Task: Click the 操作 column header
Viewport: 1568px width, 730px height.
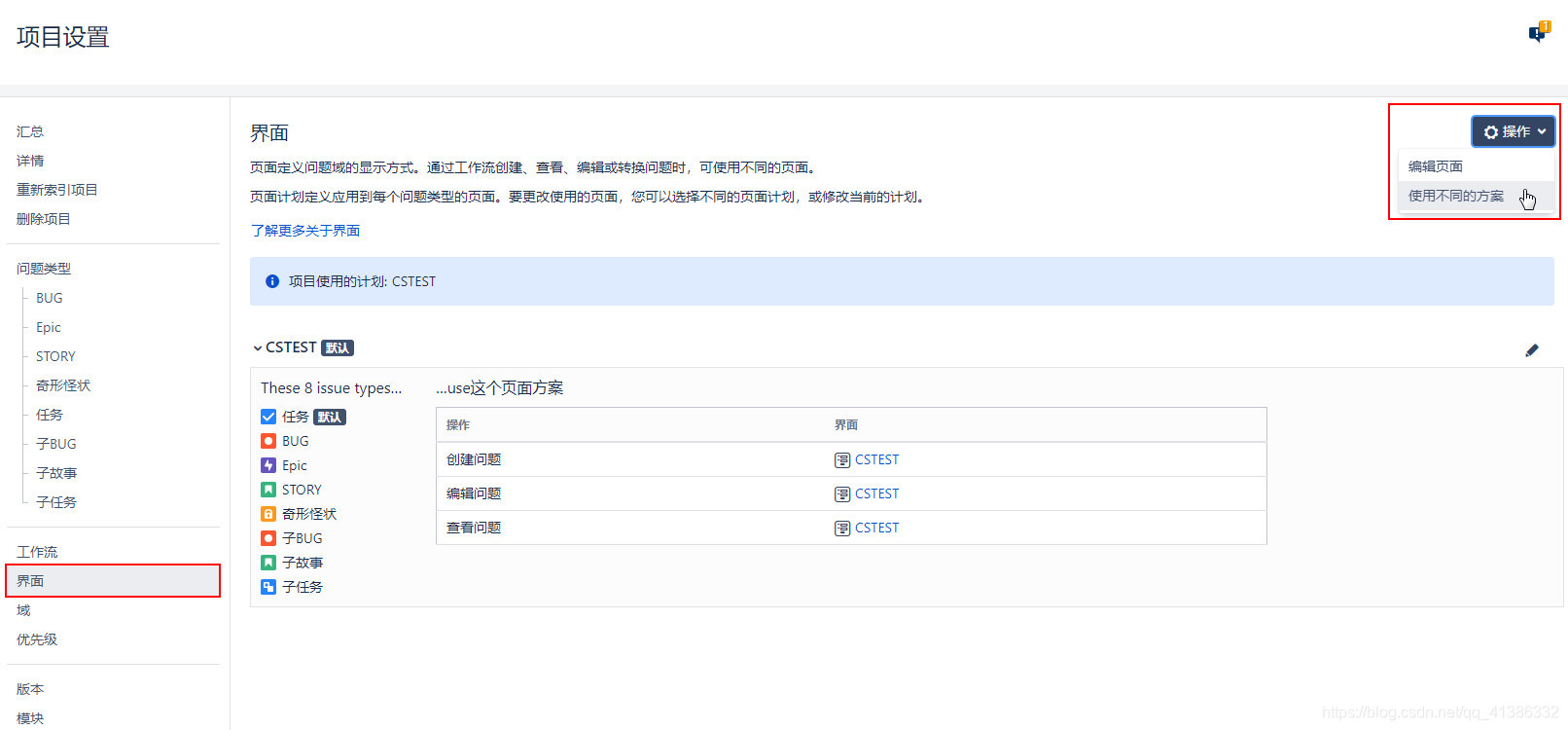Action: [x=458, y=425]
